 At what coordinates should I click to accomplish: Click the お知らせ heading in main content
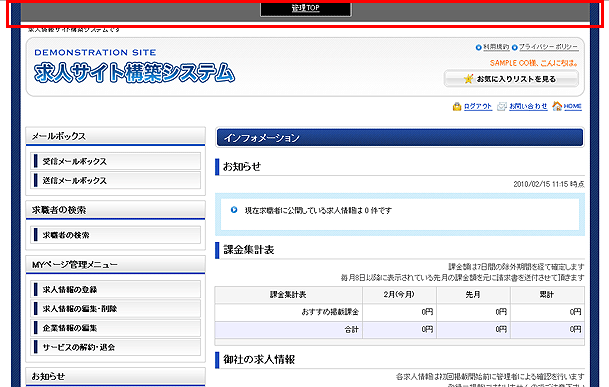[242, 167]
